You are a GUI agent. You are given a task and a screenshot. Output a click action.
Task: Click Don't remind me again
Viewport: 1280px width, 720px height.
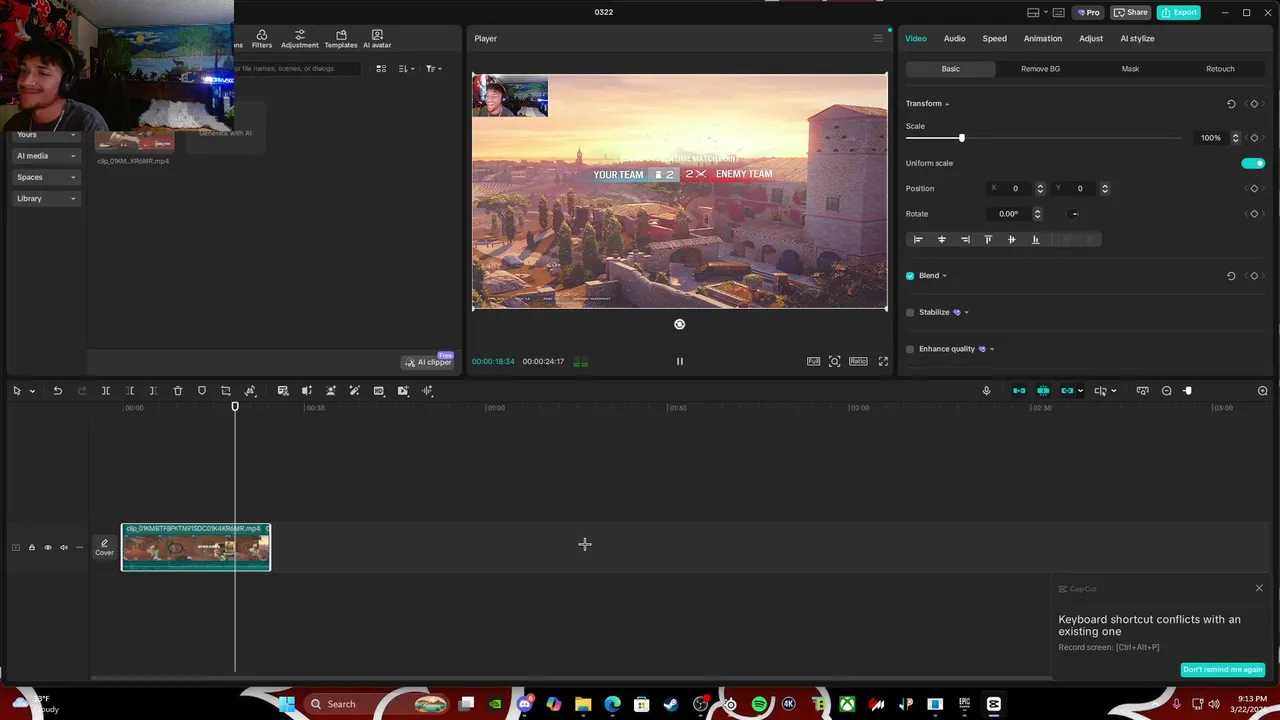(x=1222, y=670)
